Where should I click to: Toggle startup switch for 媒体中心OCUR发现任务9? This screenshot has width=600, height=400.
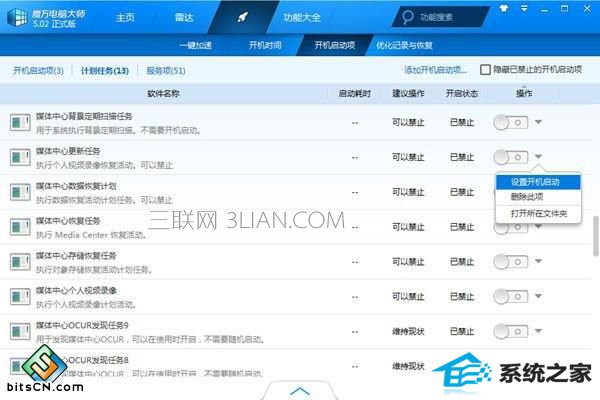coord(511,331)
